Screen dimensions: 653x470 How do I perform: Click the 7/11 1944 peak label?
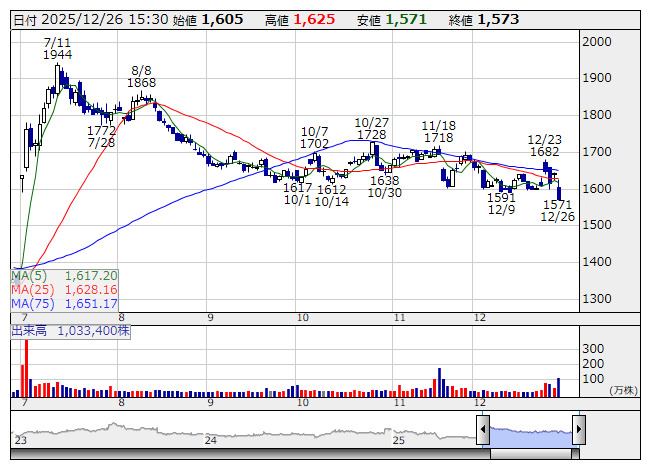pyautogui.click(x=57, y=48)
